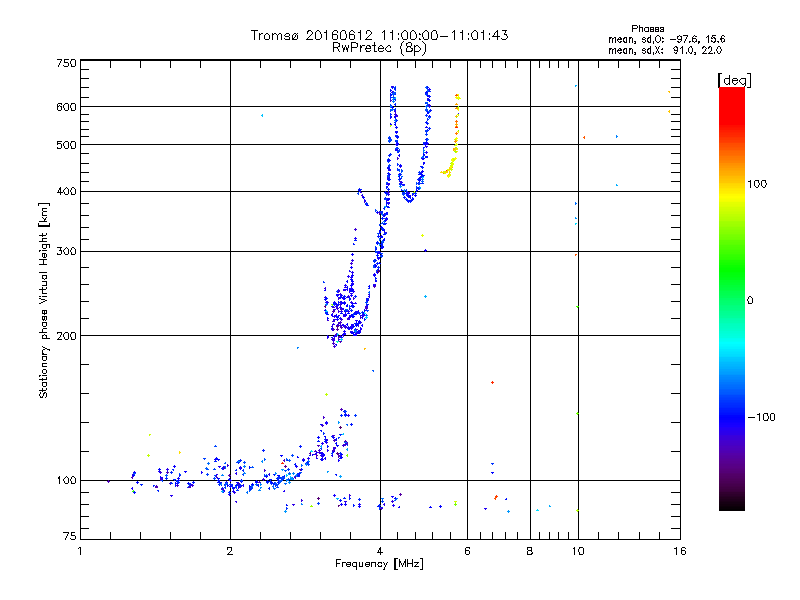Click x-axis tick label "16"
Viewport: 800px width, 600px height.
tap(680, 551)
